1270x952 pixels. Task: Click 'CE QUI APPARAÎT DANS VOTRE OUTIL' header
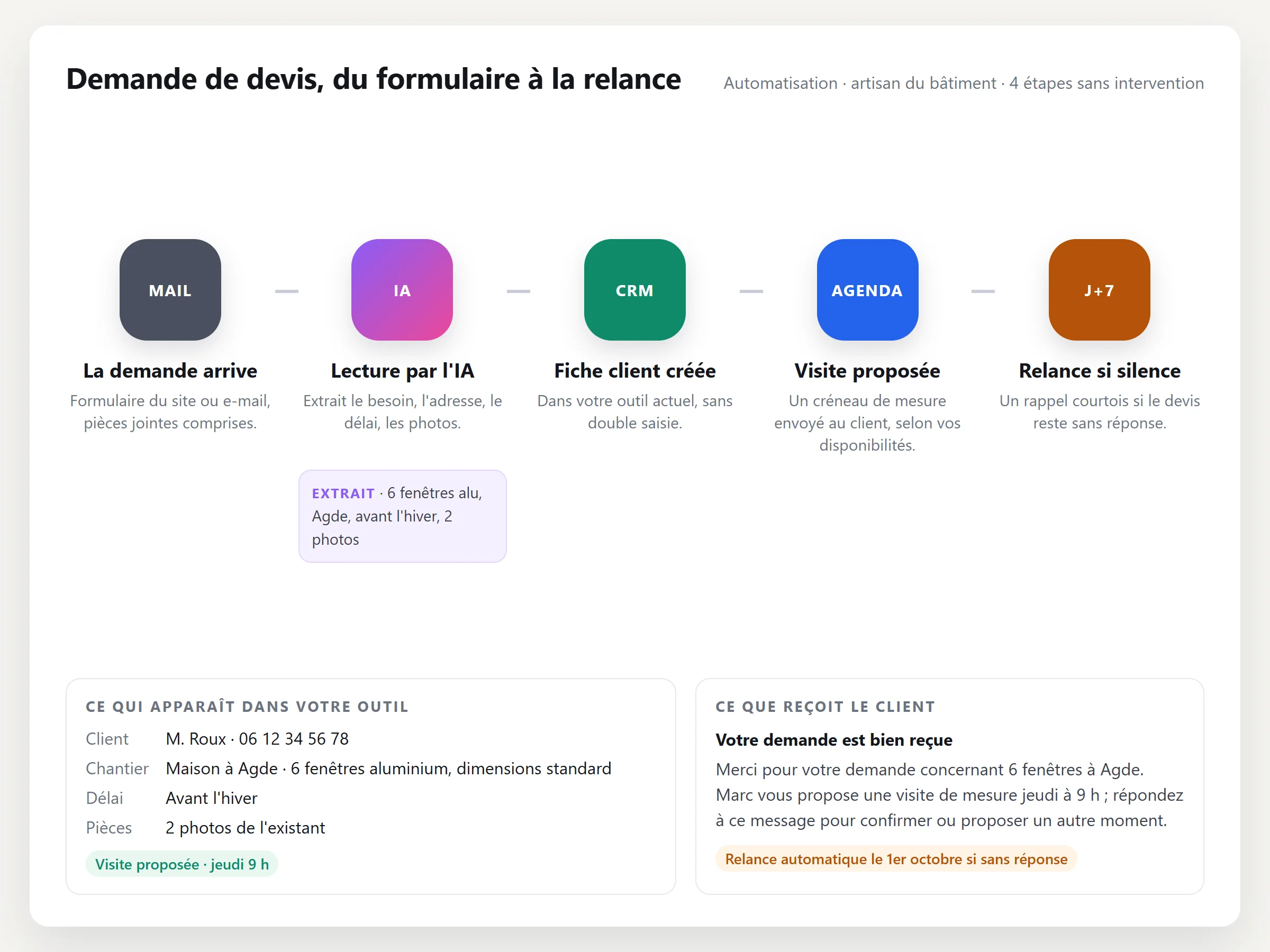pyautogui.click(x=247, y=707)
